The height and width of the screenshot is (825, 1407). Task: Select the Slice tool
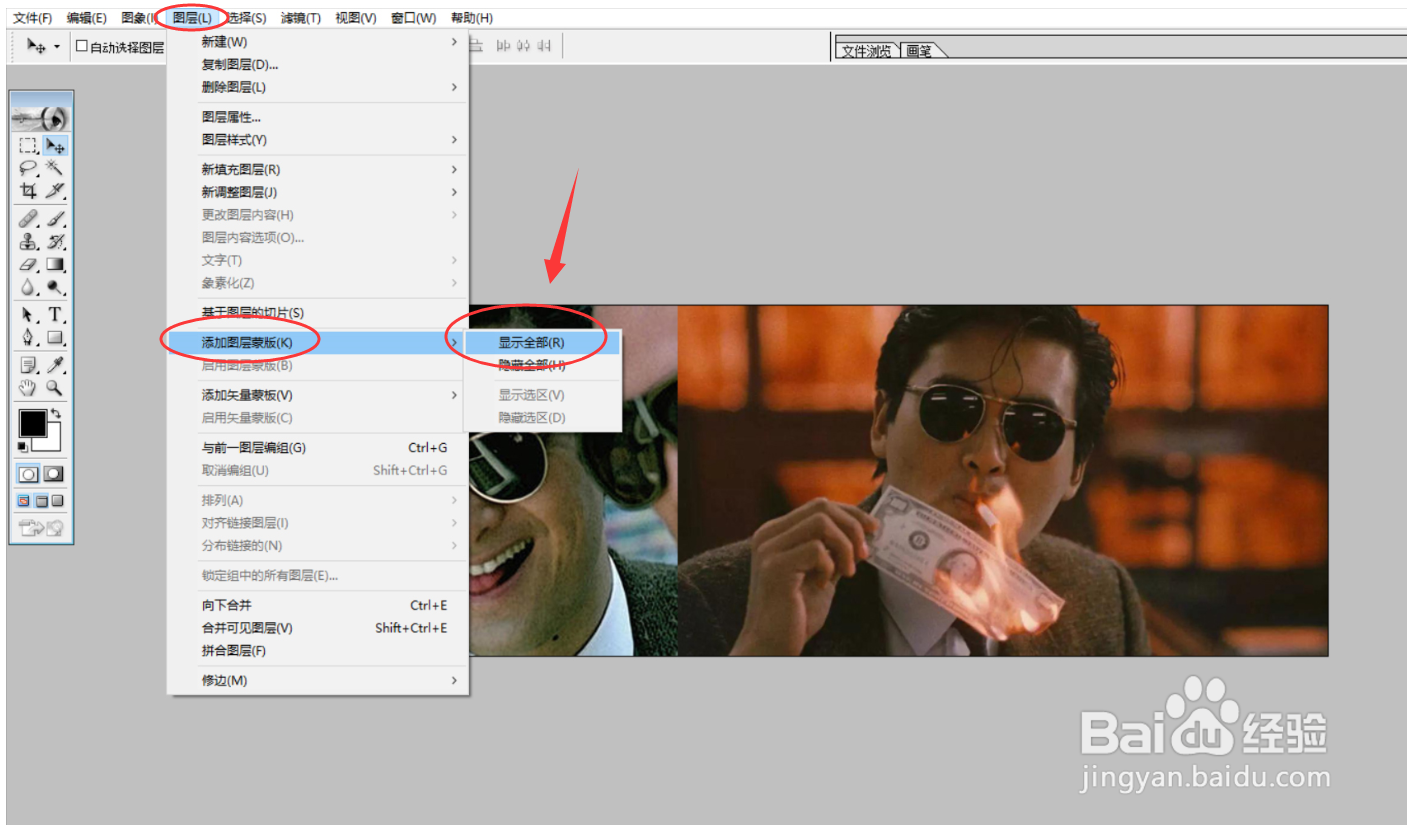[55, 190]
